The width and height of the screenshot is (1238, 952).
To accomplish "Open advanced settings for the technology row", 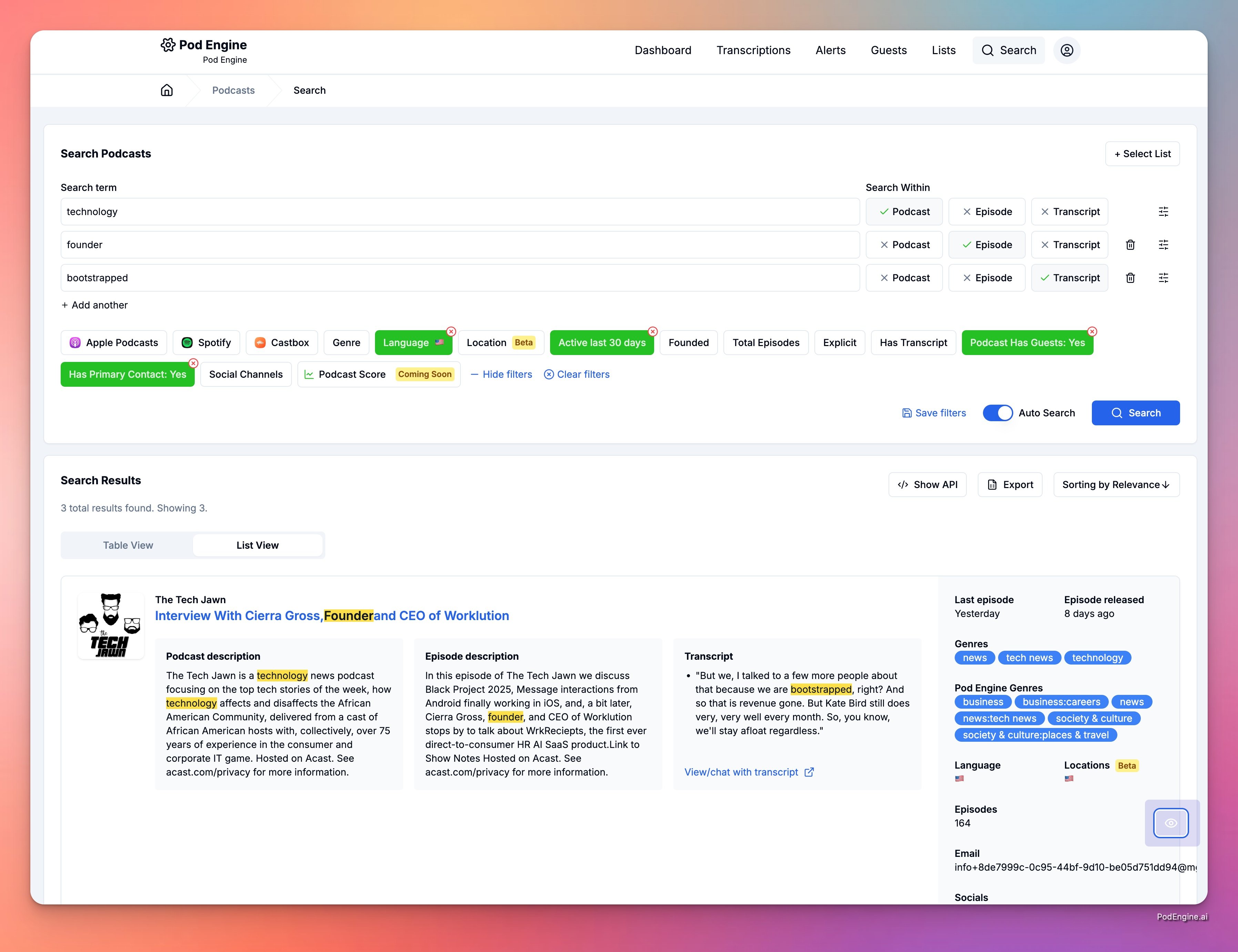I will coord(1163,211).
